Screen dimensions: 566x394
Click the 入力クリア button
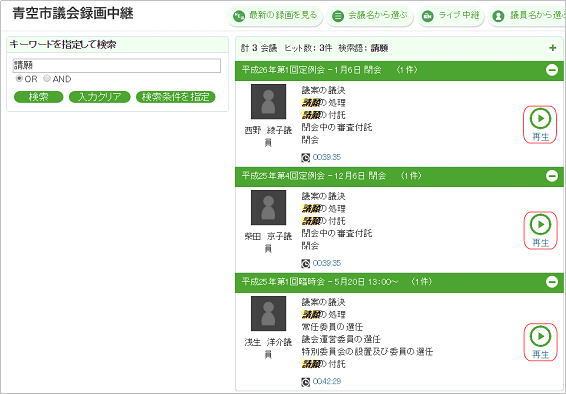click(100, 97)
